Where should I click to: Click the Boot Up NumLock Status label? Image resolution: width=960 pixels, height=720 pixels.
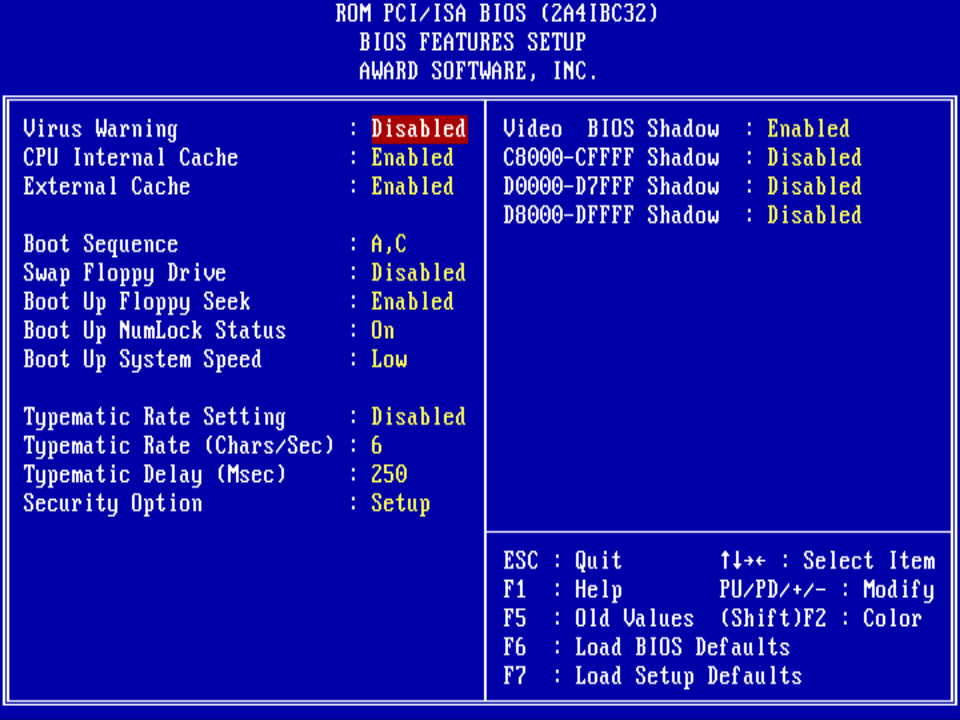155,331
